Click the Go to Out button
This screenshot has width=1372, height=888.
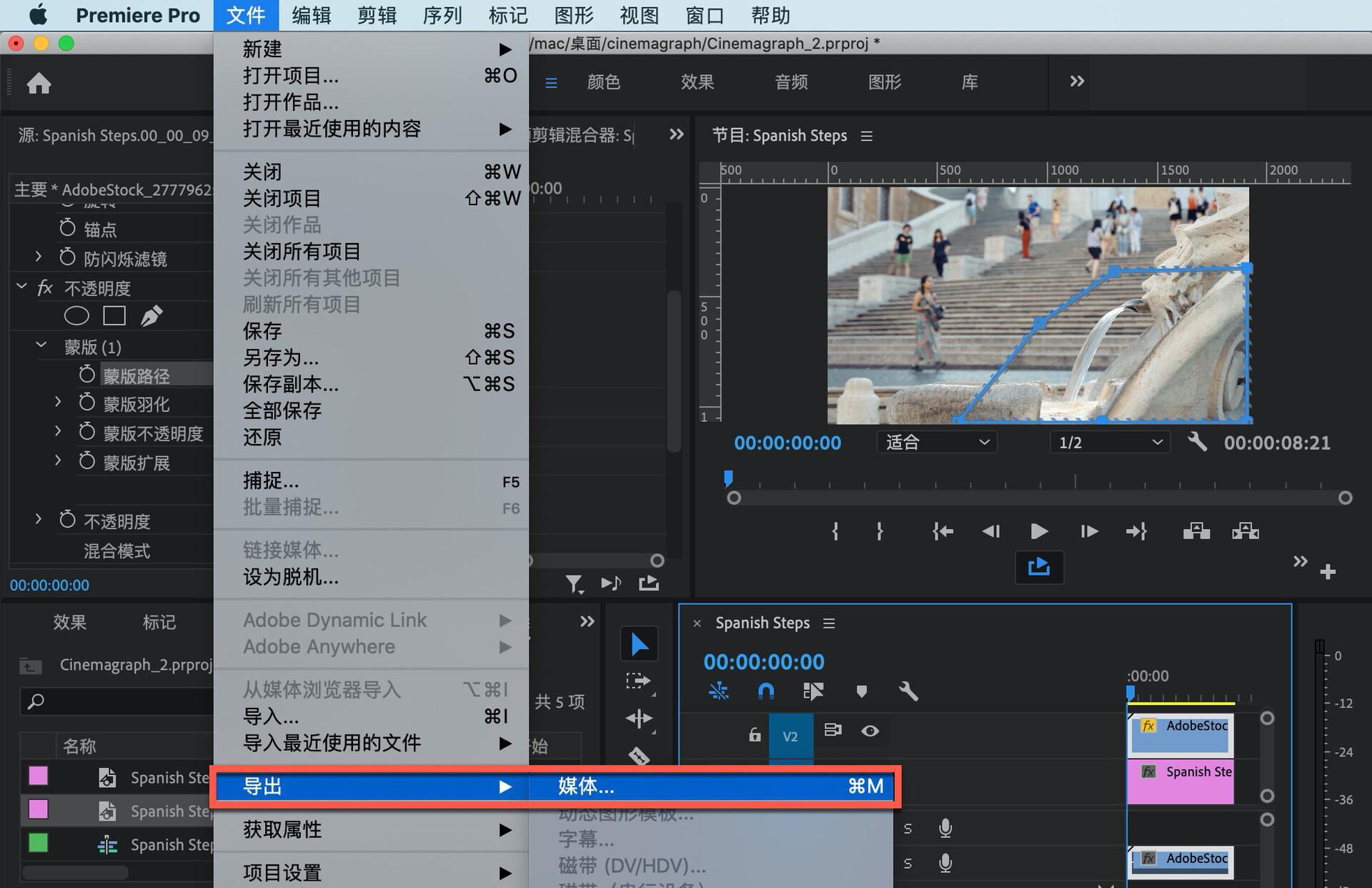click(1136, 531)
